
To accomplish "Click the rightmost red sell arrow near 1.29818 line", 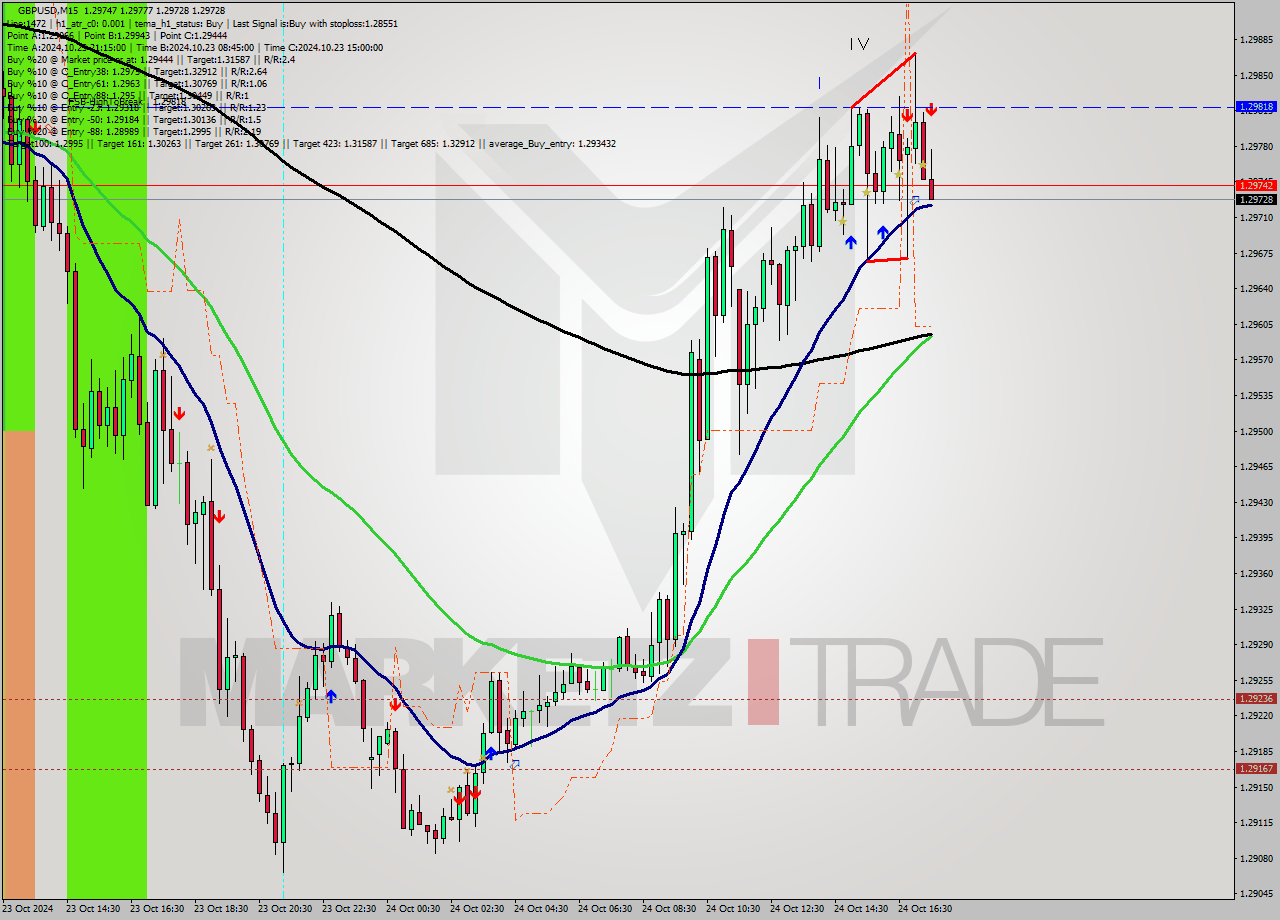I will point(931,109).
